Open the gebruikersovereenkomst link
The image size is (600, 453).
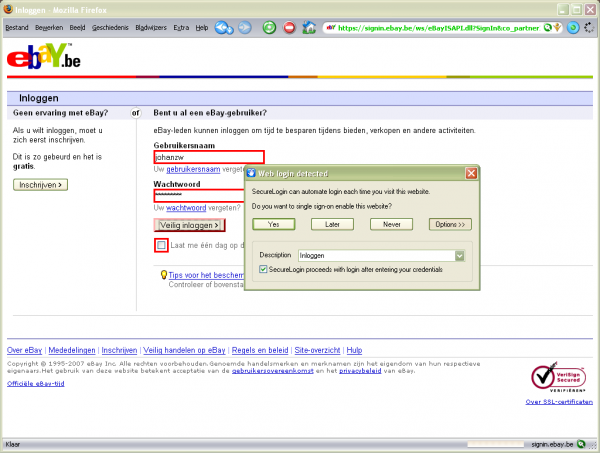pos(272,371)
